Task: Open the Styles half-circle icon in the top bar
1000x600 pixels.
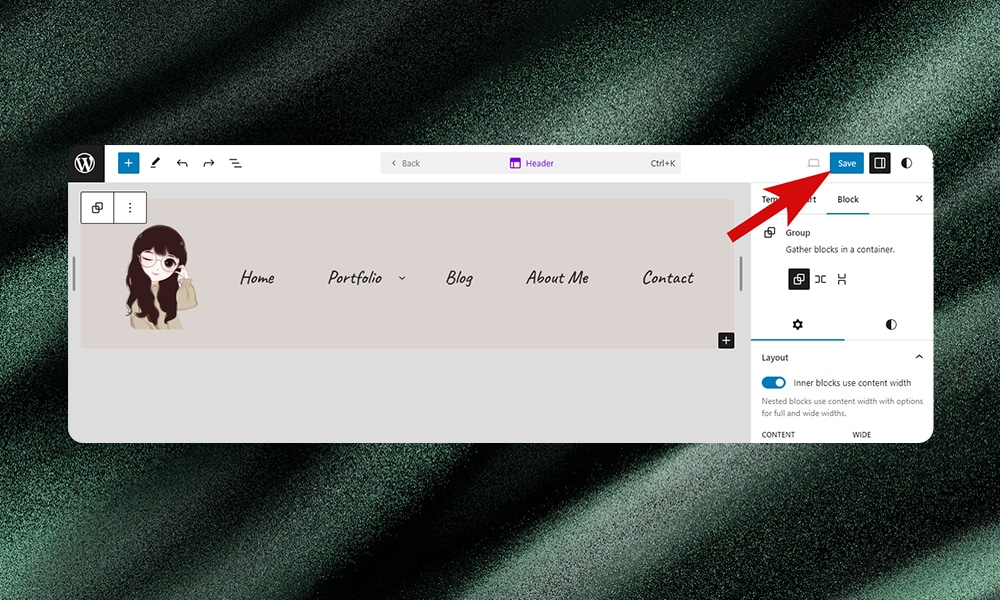Action: point(906,162)
